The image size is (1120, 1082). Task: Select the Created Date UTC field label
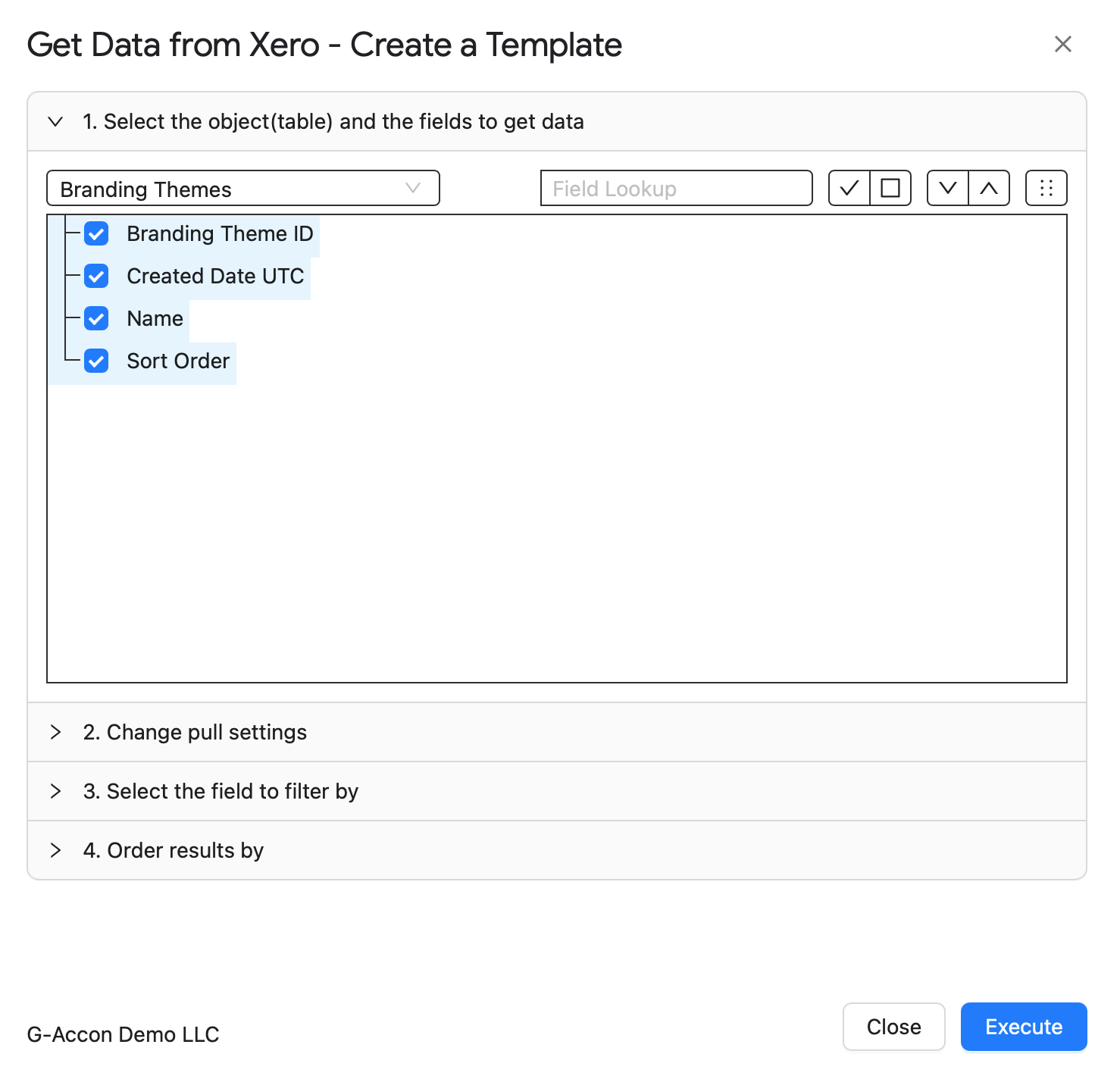215,276
